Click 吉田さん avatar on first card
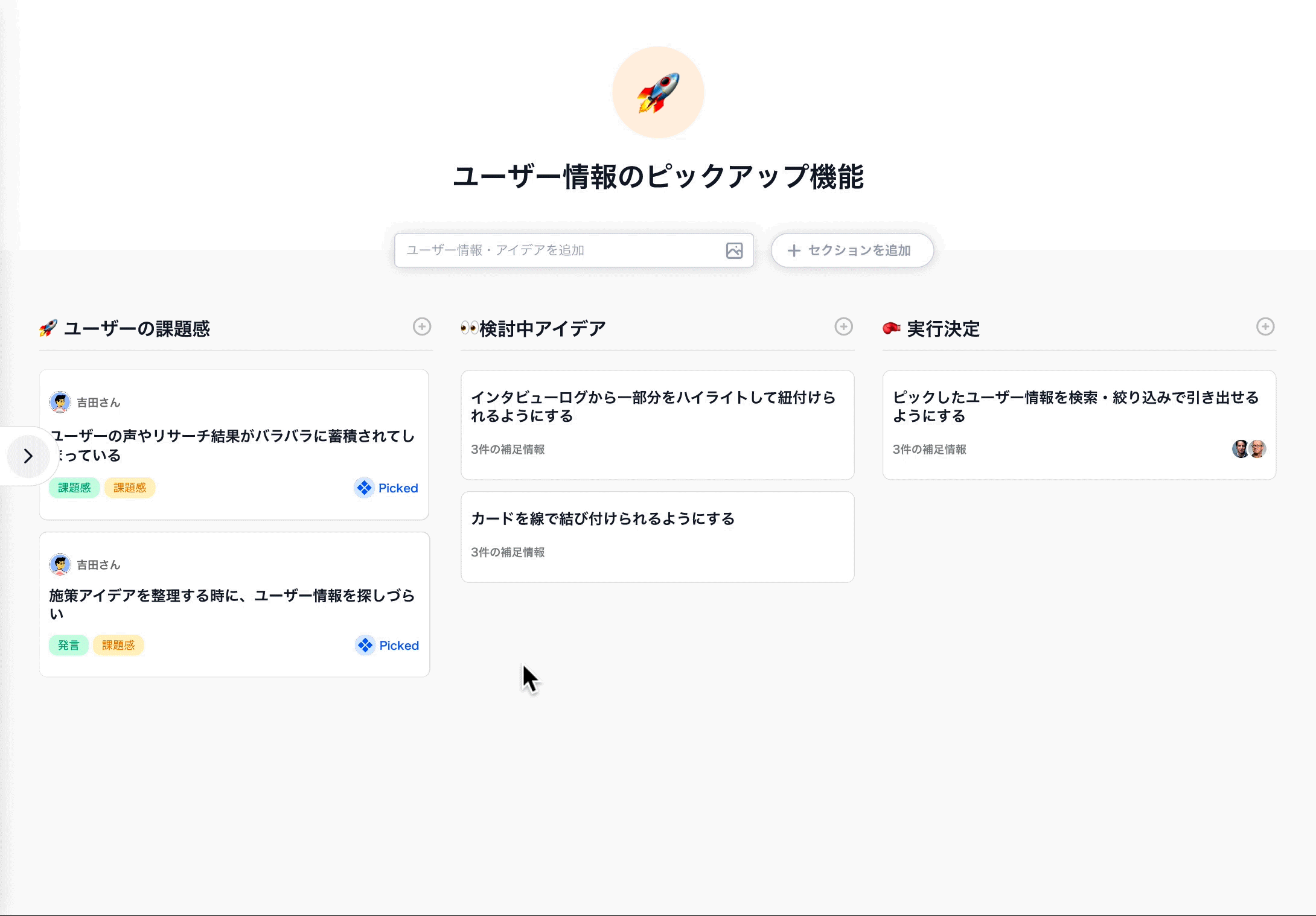This screenshot has width=1316, height=916. 60,402
